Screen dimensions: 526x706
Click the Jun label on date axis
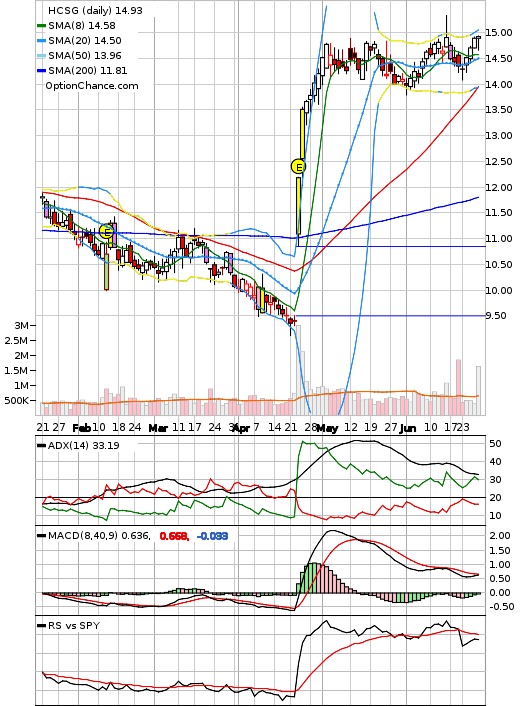coord(408,428)
